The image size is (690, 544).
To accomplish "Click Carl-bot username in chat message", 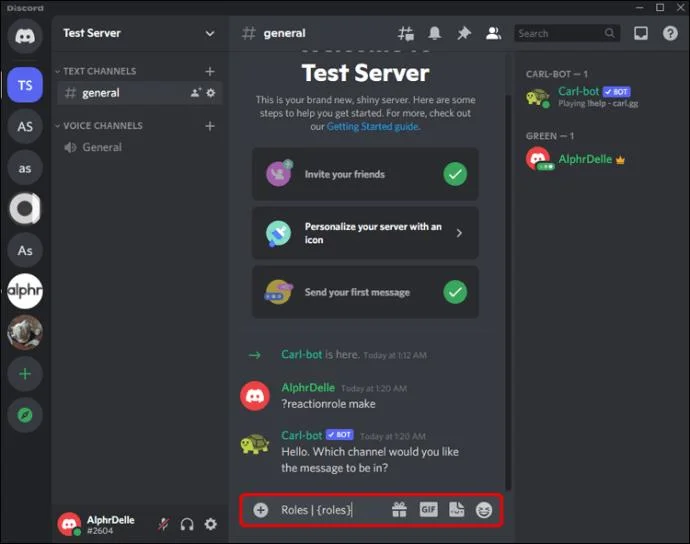I will coord(301,435).
